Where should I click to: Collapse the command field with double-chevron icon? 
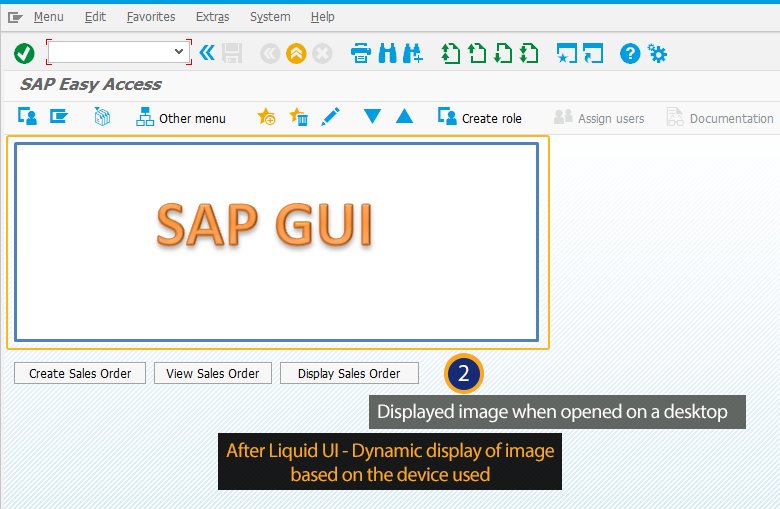coord(207,52)
